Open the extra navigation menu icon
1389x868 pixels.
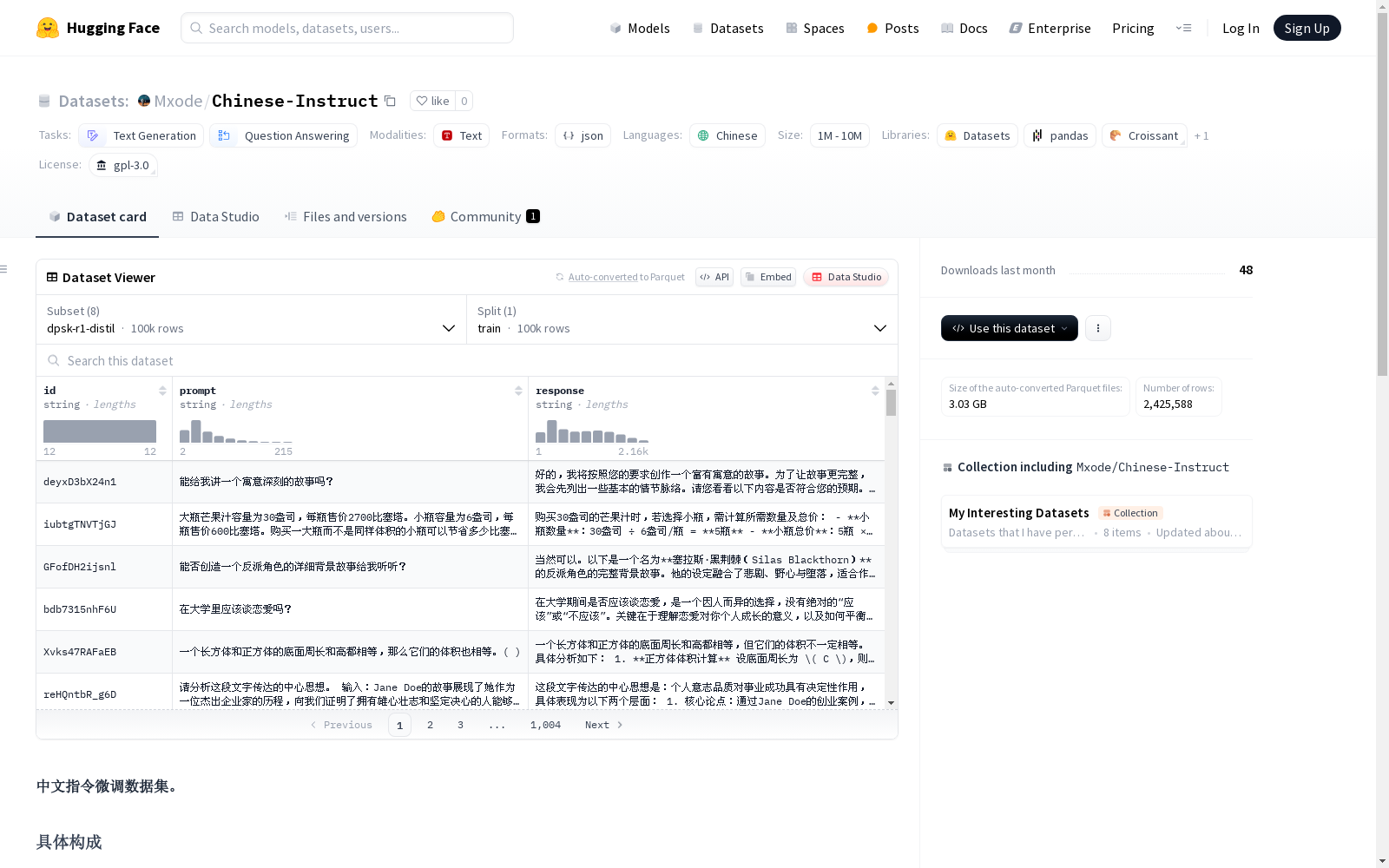(1183, 28)
